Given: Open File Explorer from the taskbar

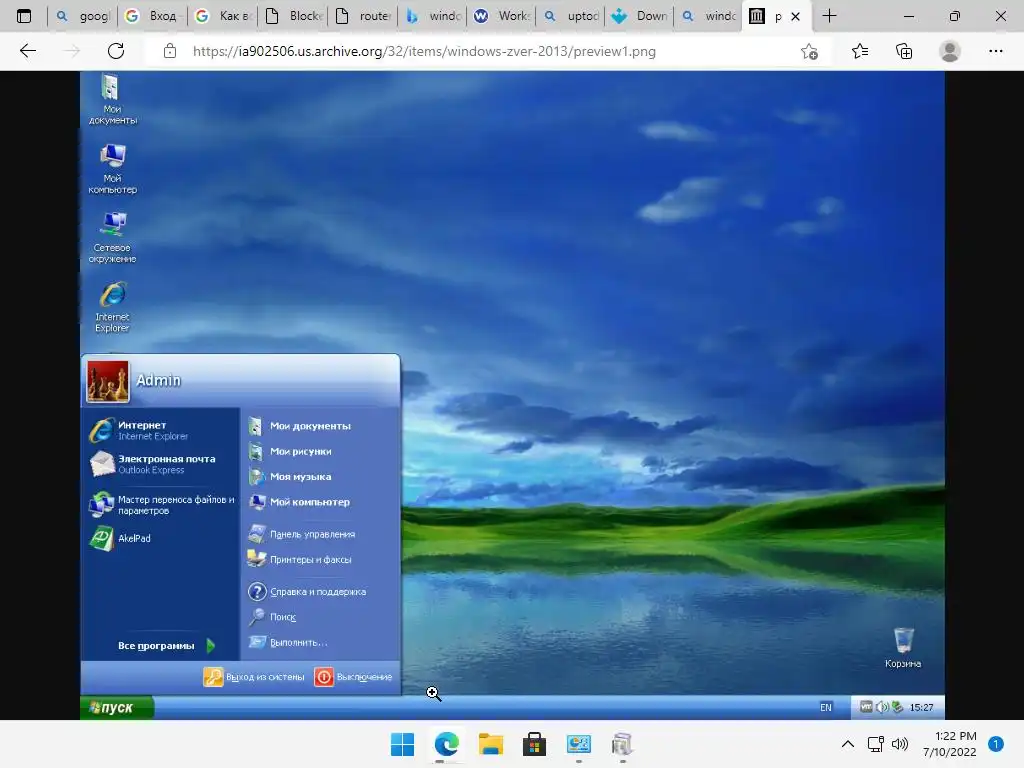Looking at the screenshot, I should [490, 744].
